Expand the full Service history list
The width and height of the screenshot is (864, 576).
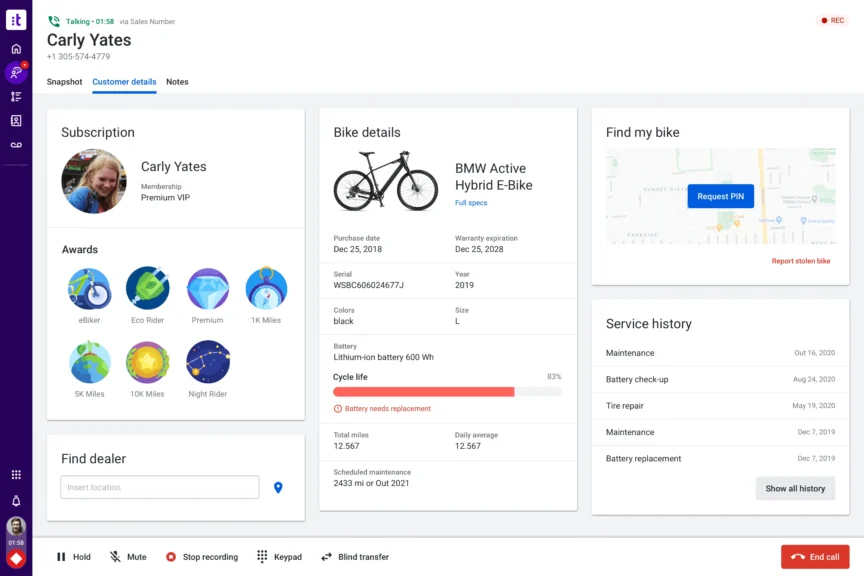coord(795,488)
